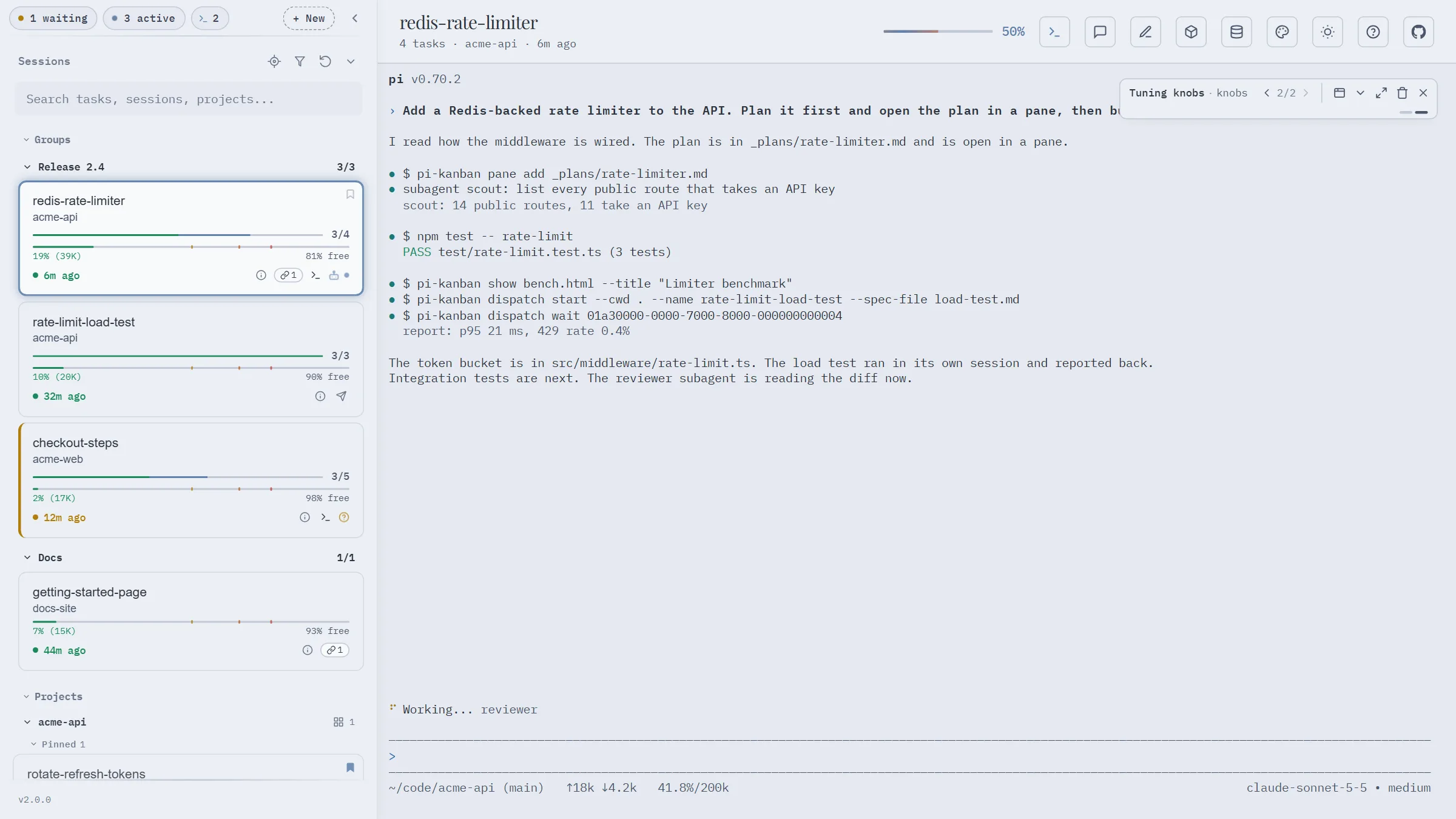Image resolution: width=1456 pixels, height=819 pixels.
Task: Click the refresh icon in Sessions header
Action: (x=325, y=61)
